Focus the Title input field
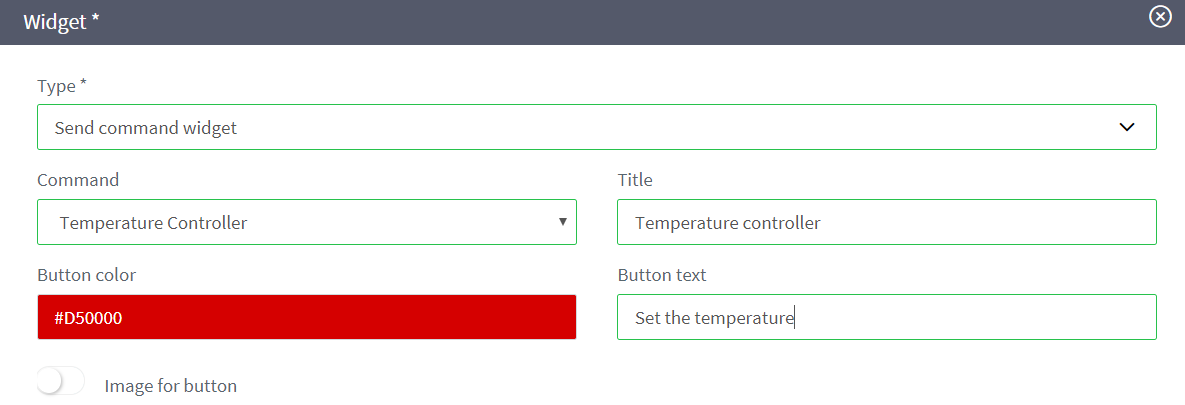This screenshot has height=405, width=1185. [x=886, y=222]
